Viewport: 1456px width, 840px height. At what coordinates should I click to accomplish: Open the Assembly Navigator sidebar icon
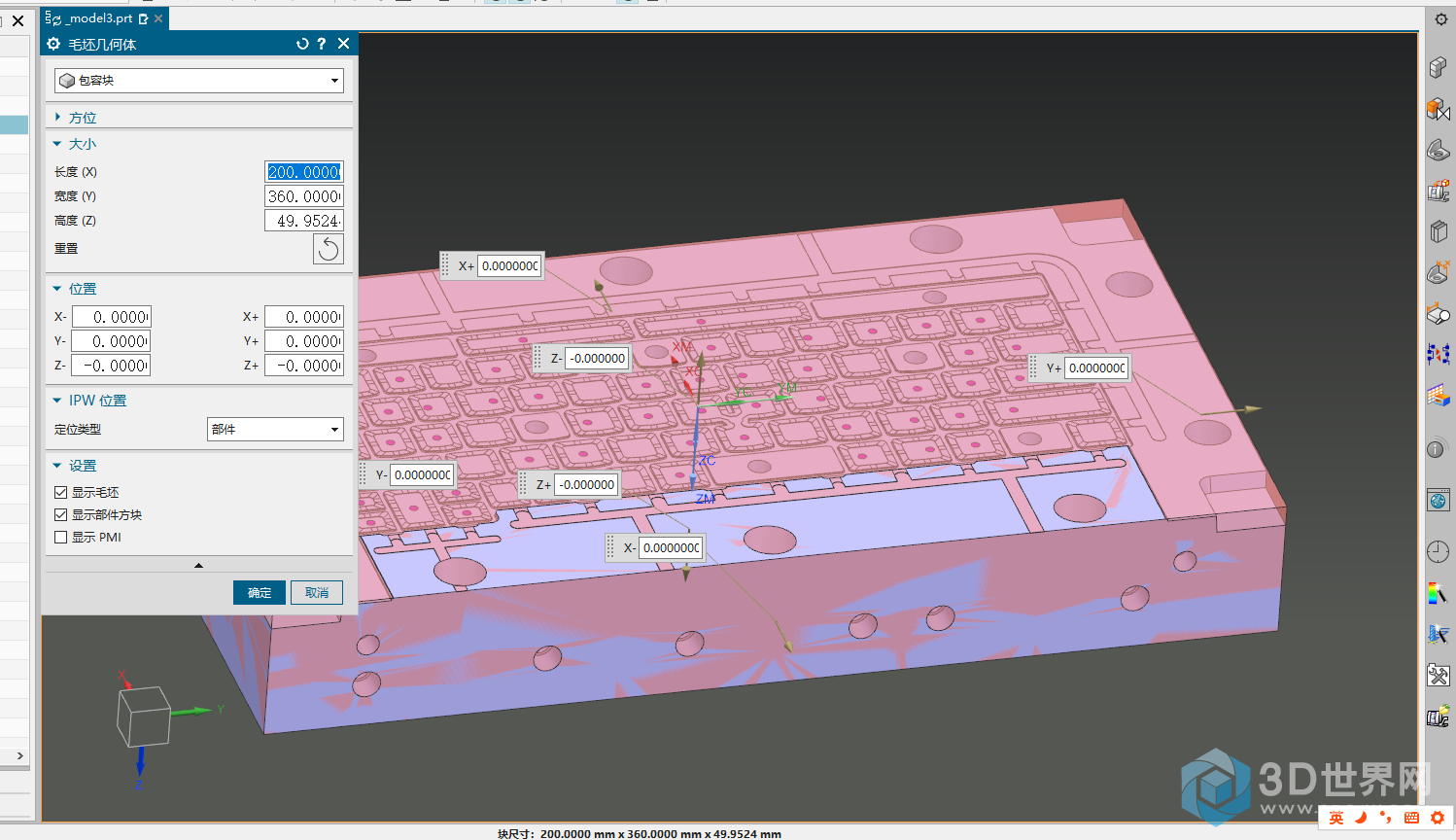[1439, 66]
